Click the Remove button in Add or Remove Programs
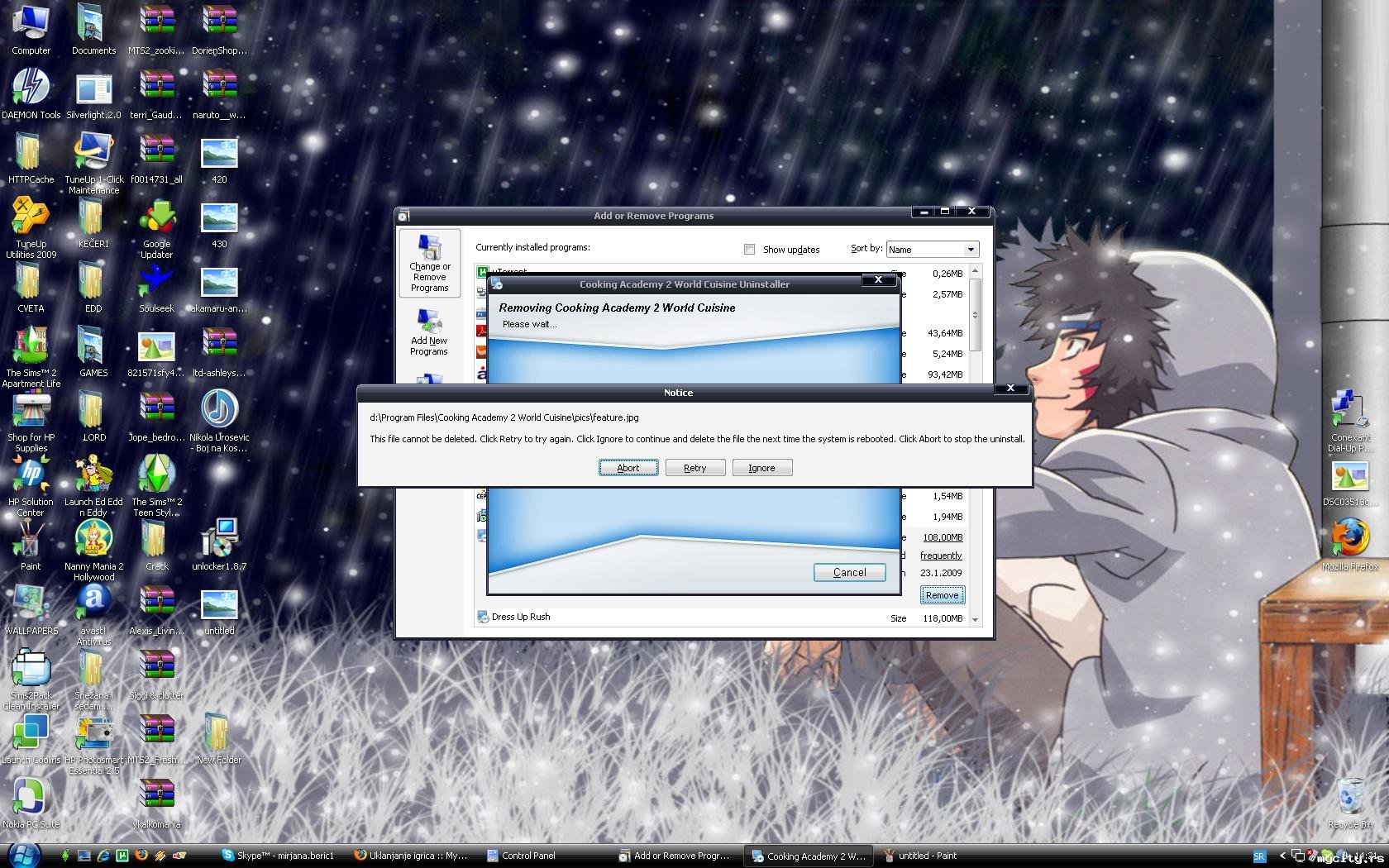Screen dimensions: 1389x868 tap(942, 595)
